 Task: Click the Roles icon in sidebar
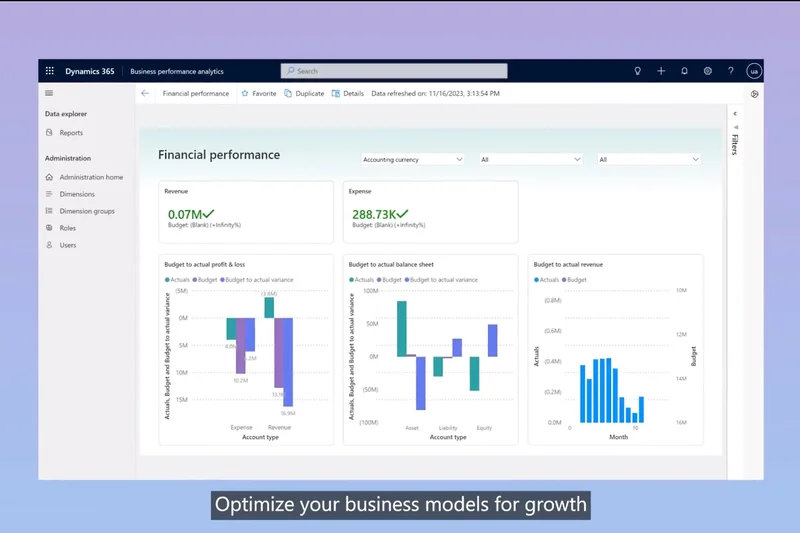pos(49,227)
